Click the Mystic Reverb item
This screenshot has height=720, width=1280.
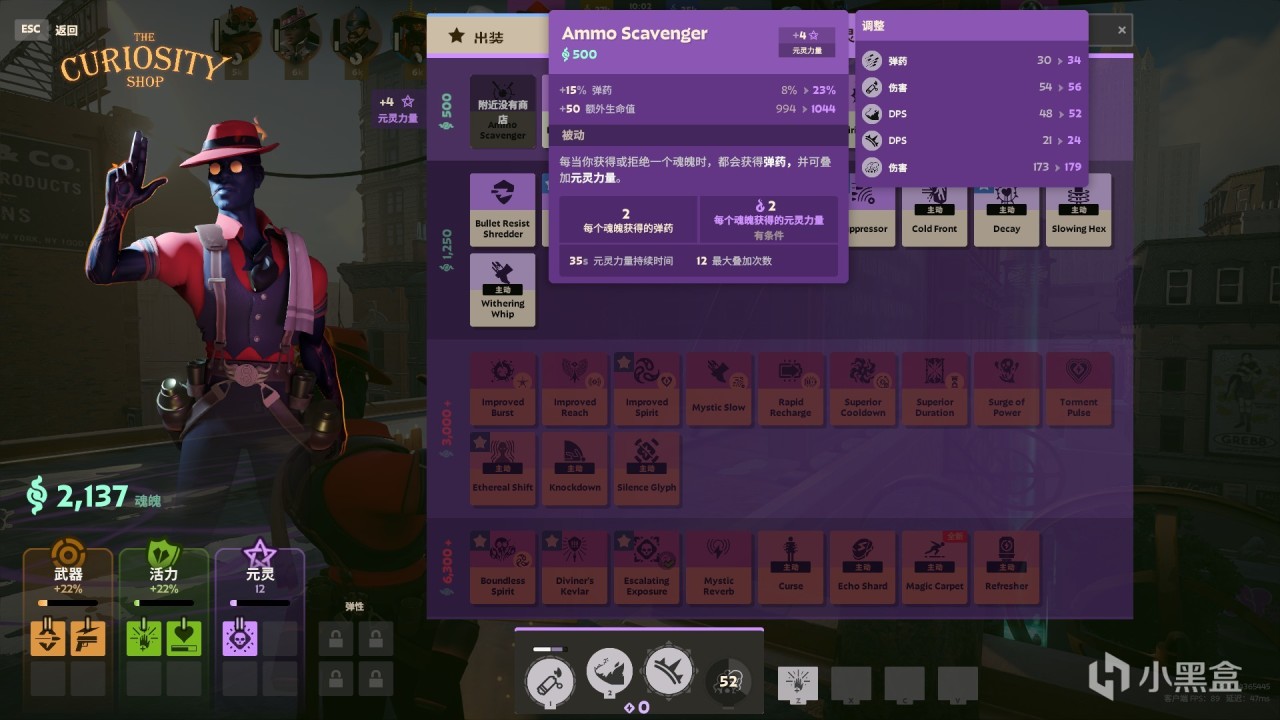(719, 567)
